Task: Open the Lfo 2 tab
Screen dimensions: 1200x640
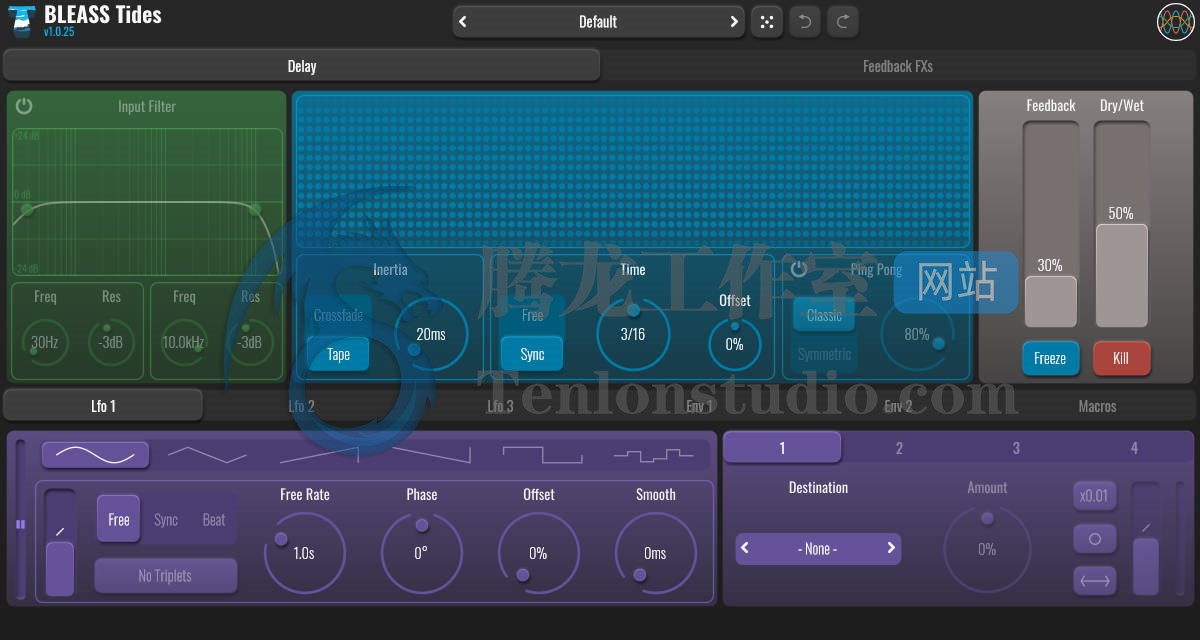Action: pos(302,406)
